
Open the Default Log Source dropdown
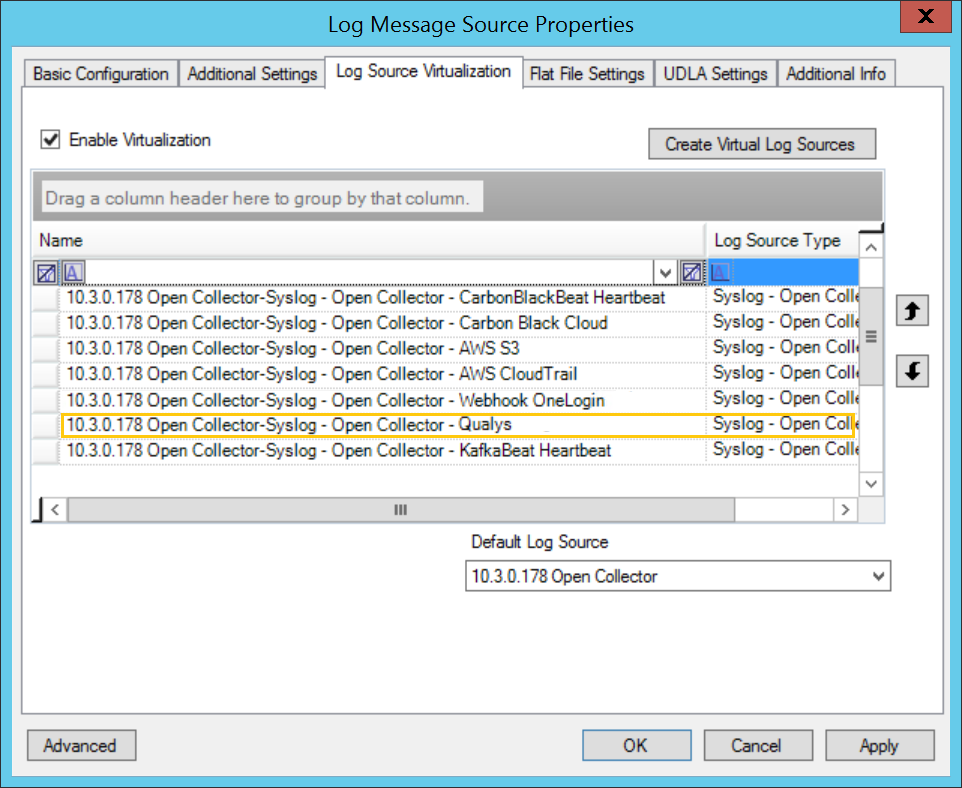tap(878, 576)
